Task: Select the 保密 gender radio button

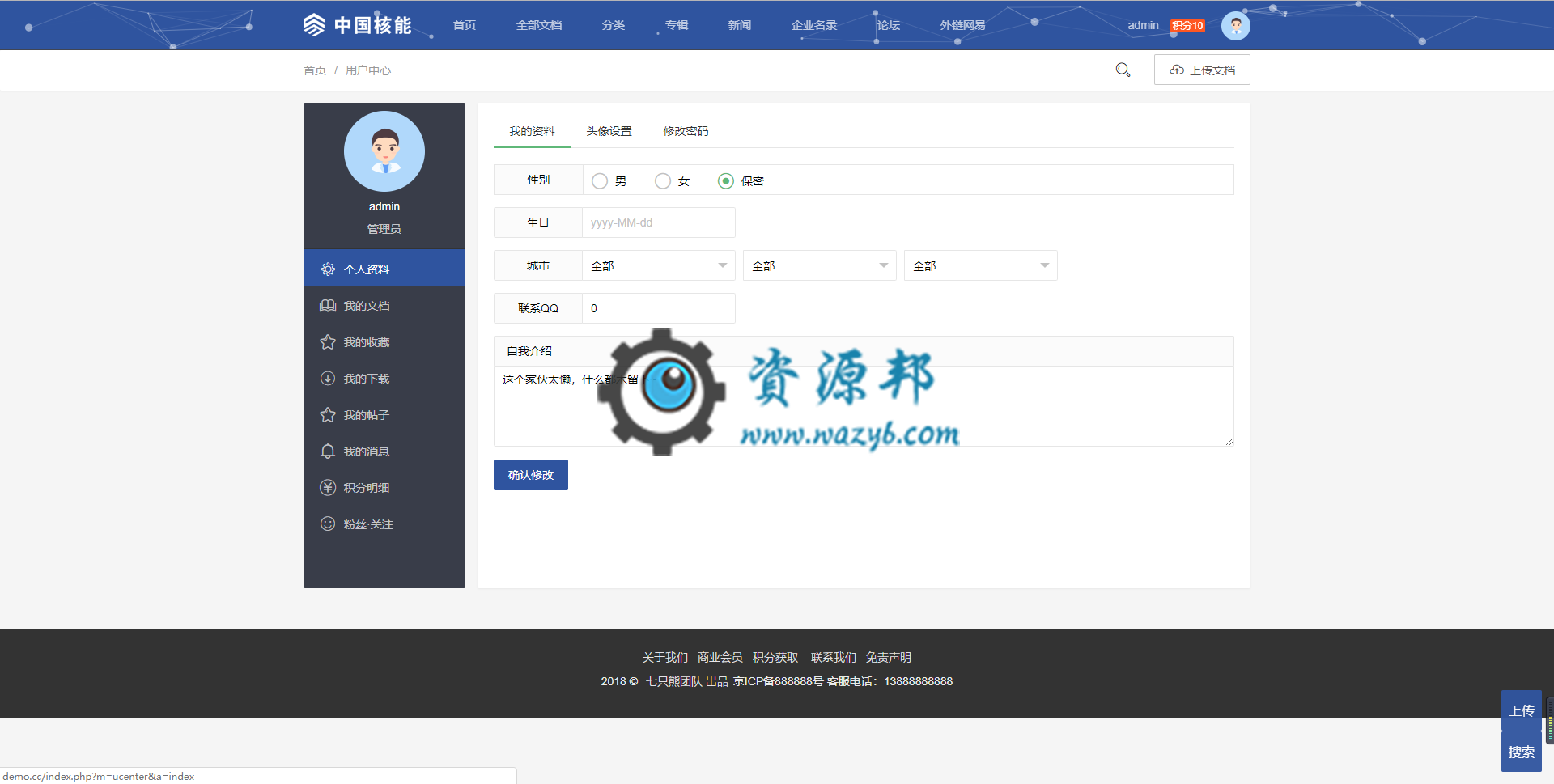Action: [x=726, y=181]
